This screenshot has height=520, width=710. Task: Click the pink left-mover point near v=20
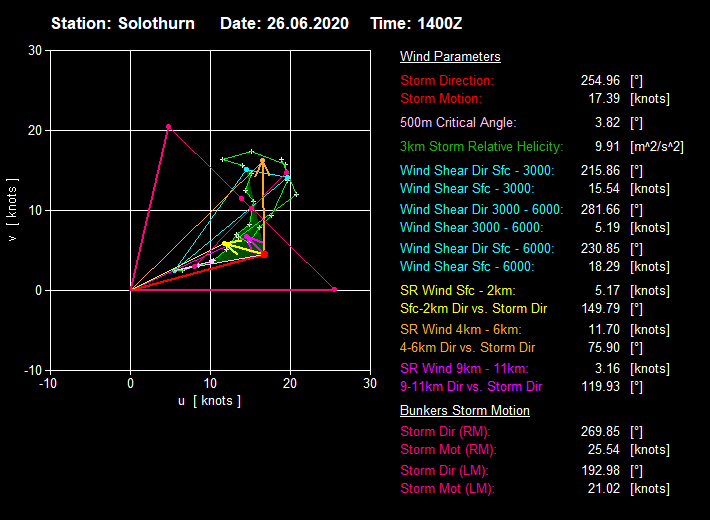coord(168,127)
